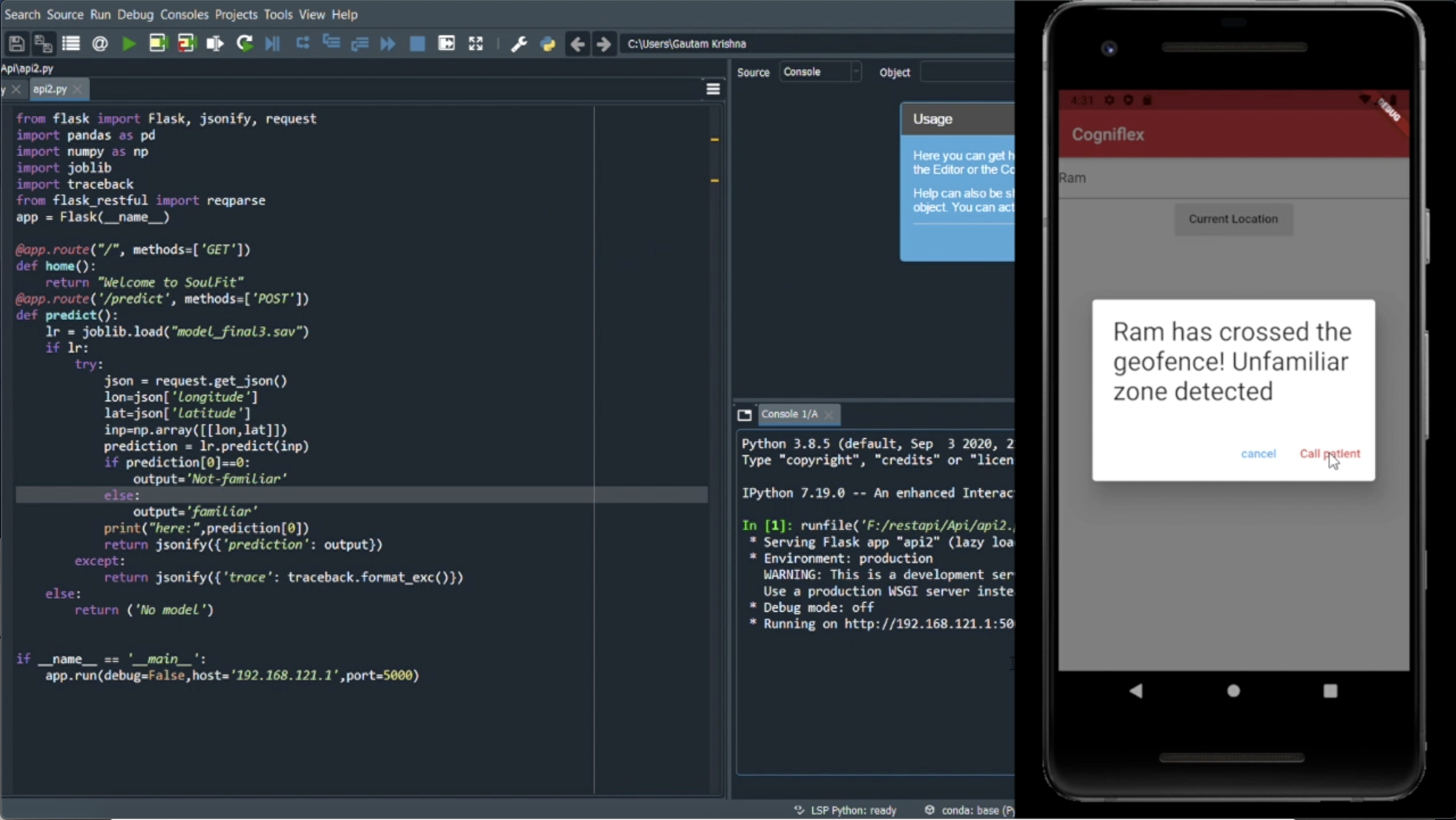Click the back arrow in toolbar

click(x=577, y=43)
